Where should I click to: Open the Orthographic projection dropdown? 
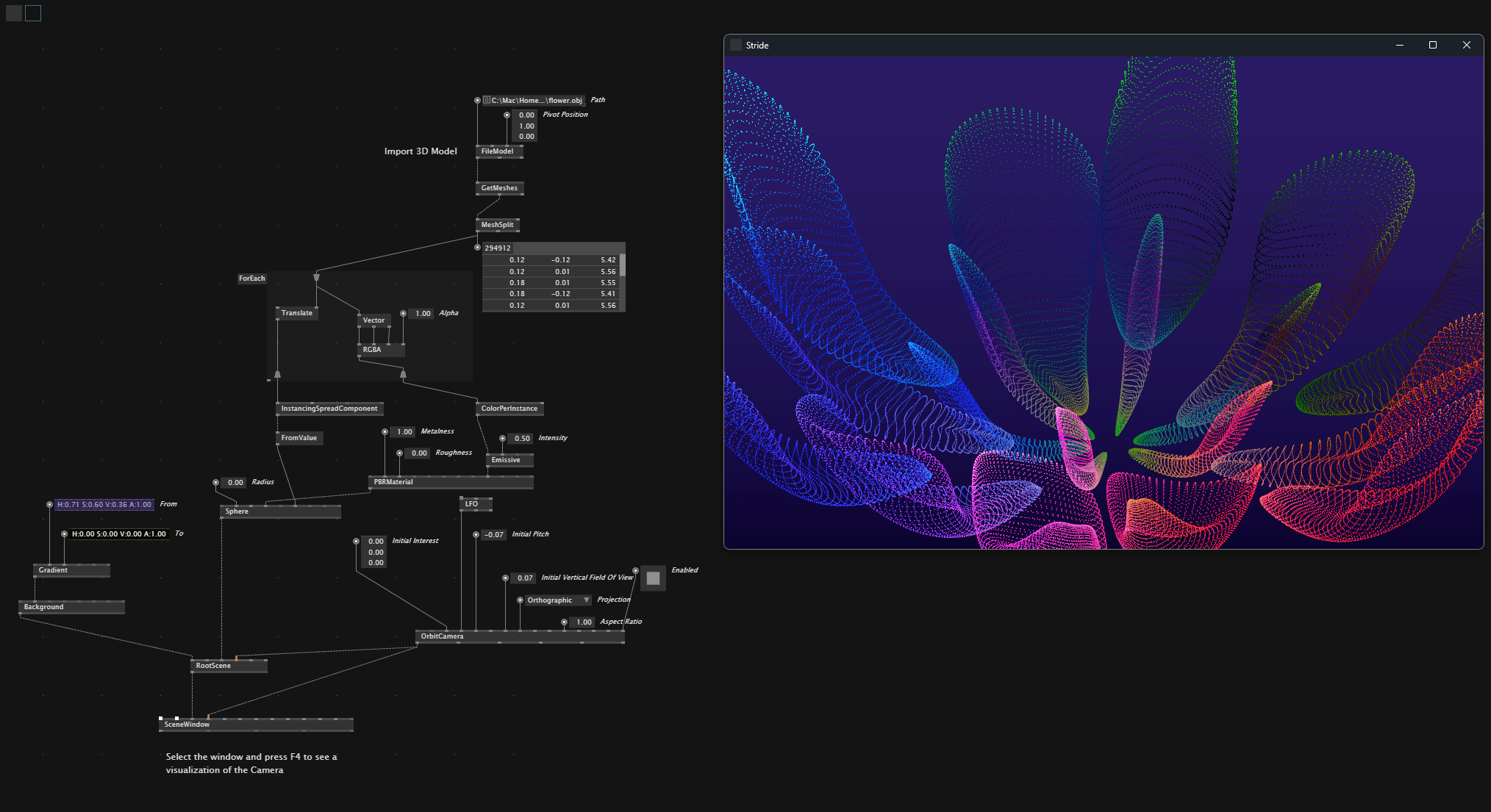point(550,600)
